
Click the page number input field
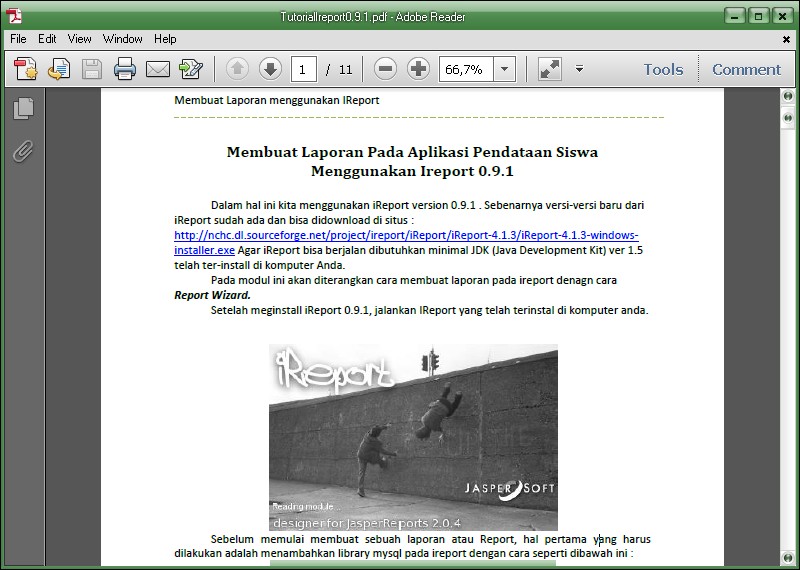[304, 69]
